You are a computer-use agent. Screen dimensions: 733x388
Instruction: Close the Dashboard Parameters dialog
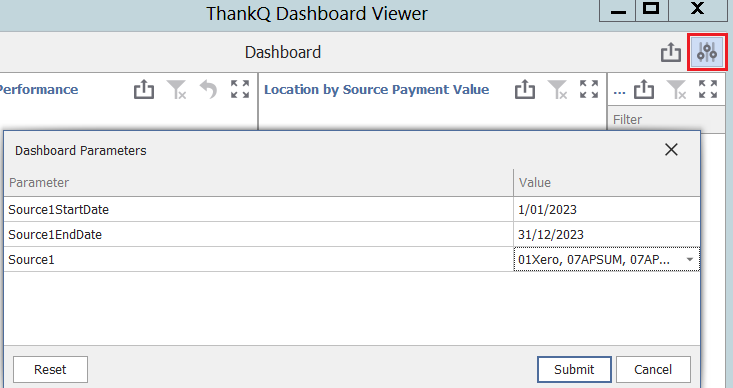[x=671, y=150]
